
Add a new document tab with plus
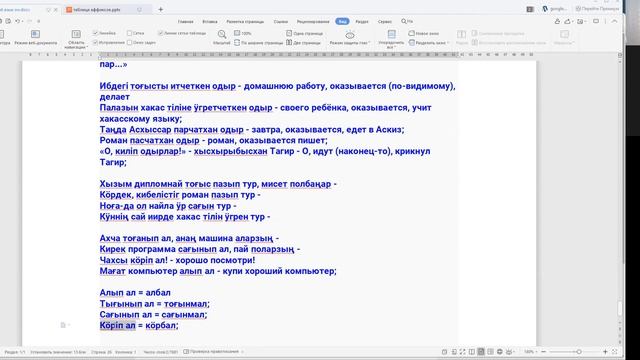[160, 9]
